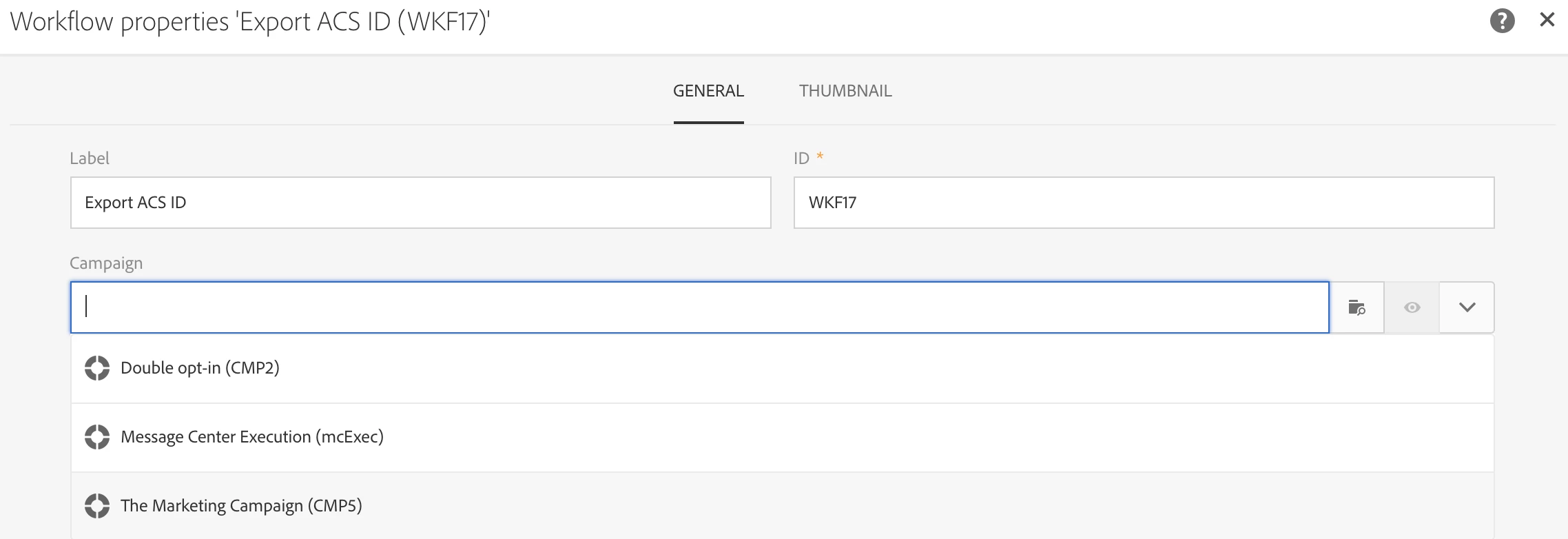This screenshot has width=1568, height=539.
Task: Click the Workflow properties dialog title
Action: (249, 22)
